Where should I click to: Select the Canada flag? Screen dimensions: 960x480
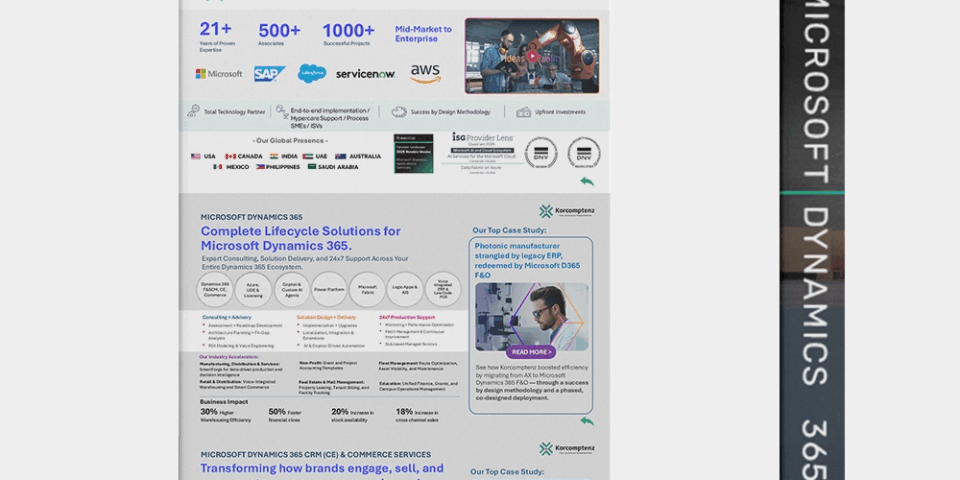coord(230,156)
